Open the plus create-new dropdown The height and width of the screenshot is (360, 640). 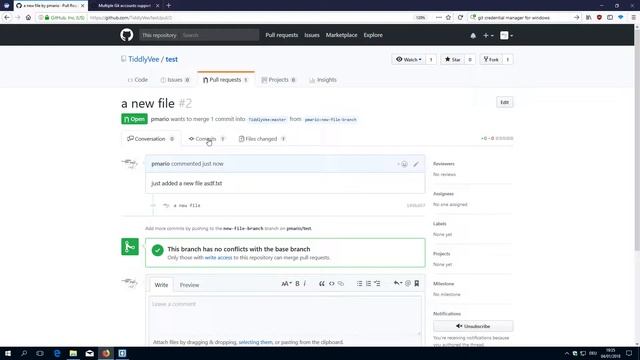(x=488, y=36)
